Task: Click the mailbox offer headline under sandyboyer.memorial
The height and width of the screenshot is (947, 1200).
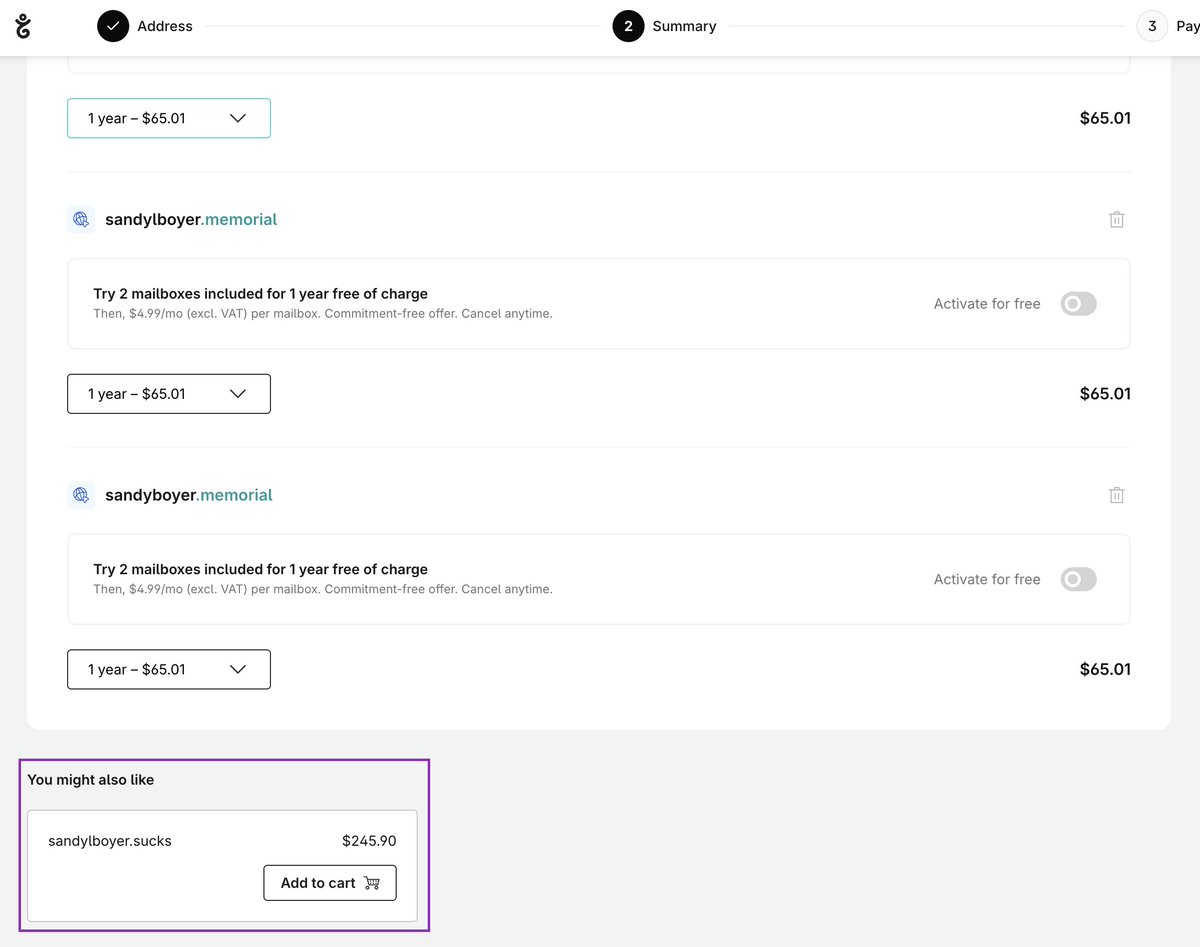Action: coord(261,570)
